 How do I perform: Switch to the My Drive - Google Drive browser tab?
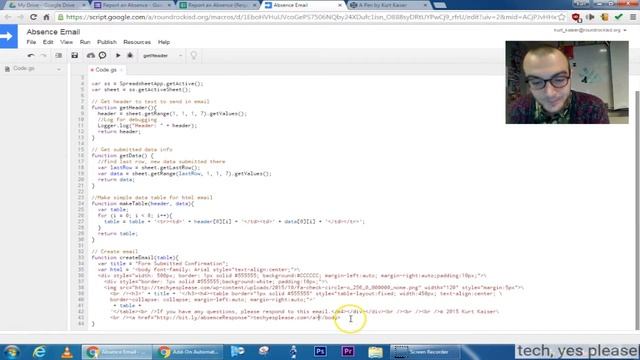(x=46, y=5)
